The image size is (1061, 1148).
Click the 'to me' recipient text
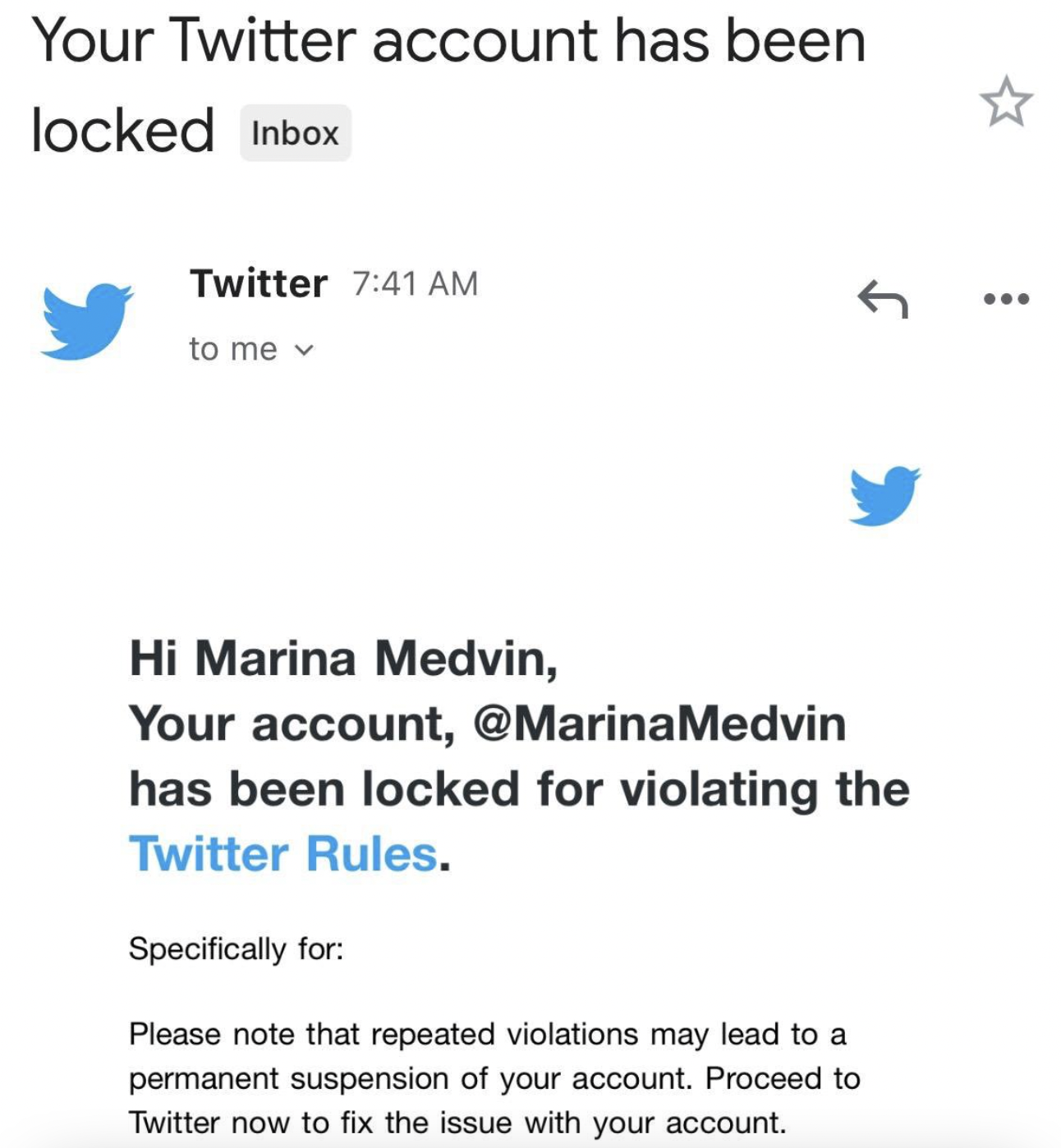[x=233, y=349]
